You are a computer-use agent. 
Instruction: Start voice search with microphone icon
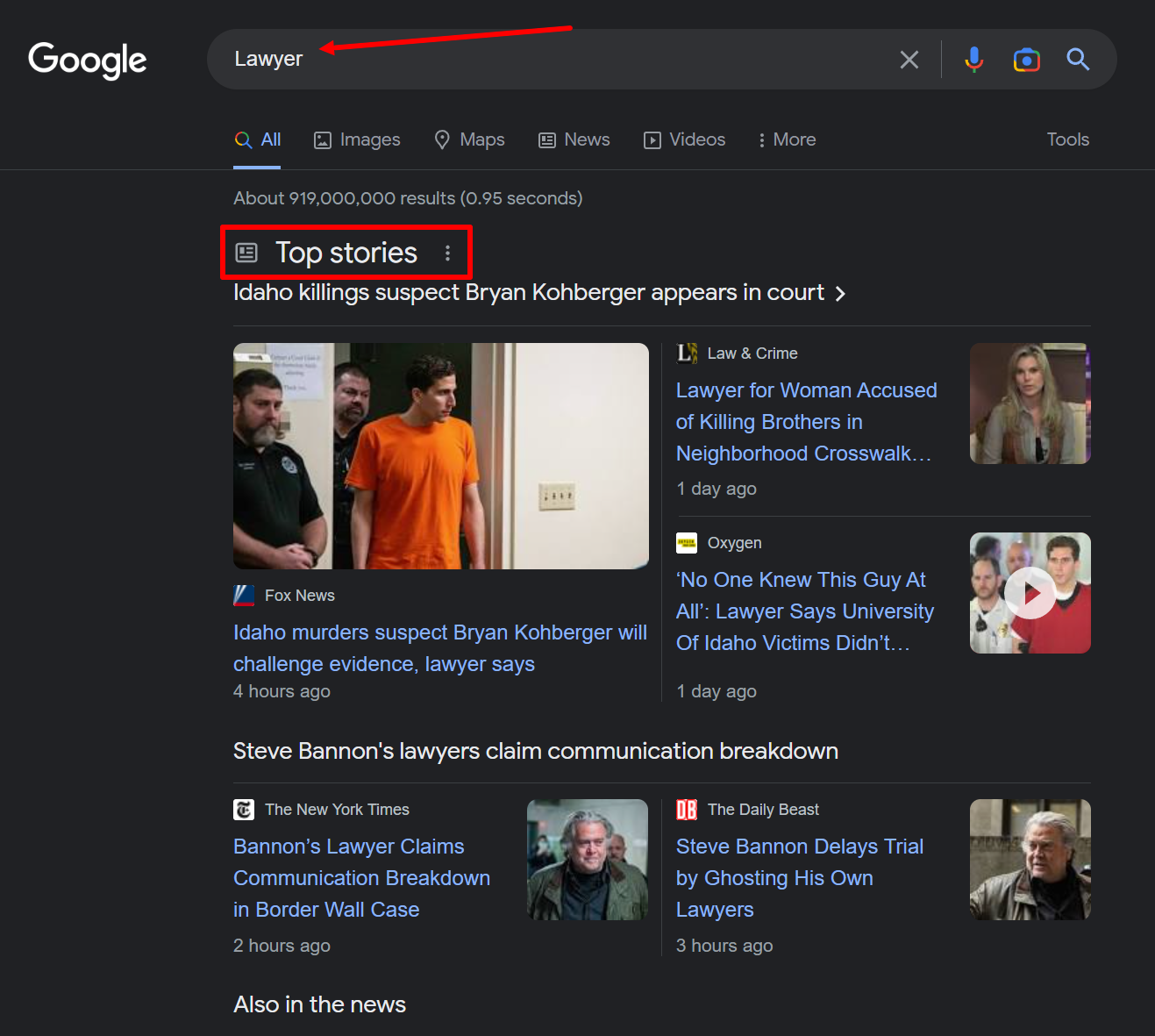pyautogui.click(x=973, y=60)
